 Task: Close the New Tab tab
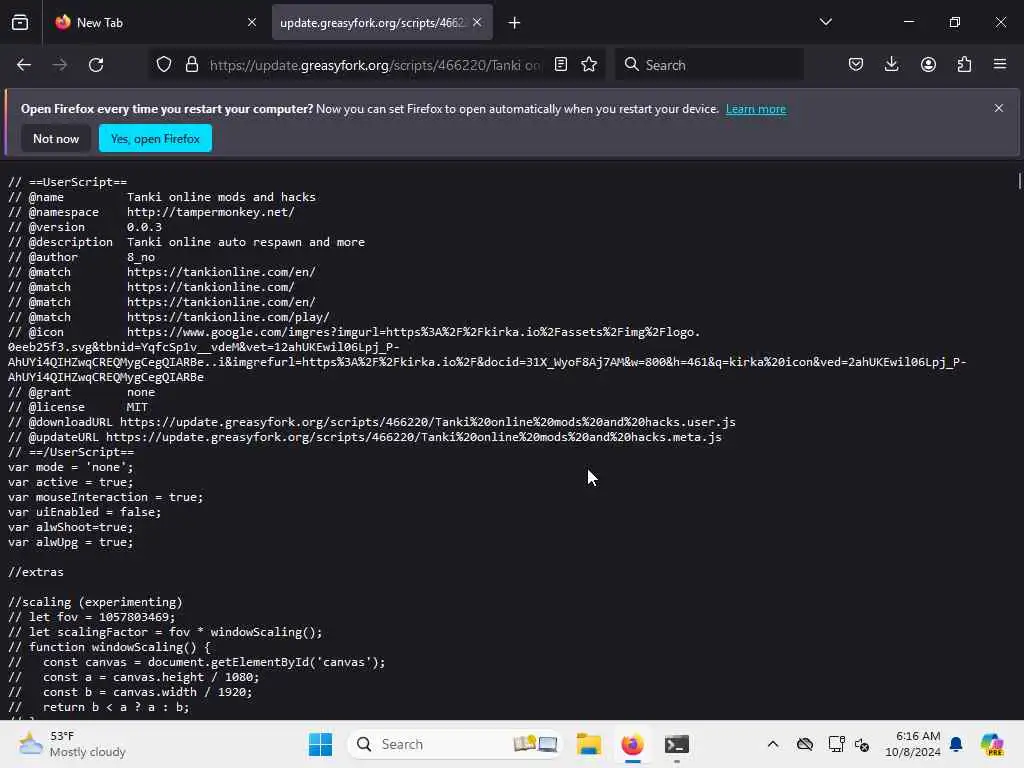(251, 22)
